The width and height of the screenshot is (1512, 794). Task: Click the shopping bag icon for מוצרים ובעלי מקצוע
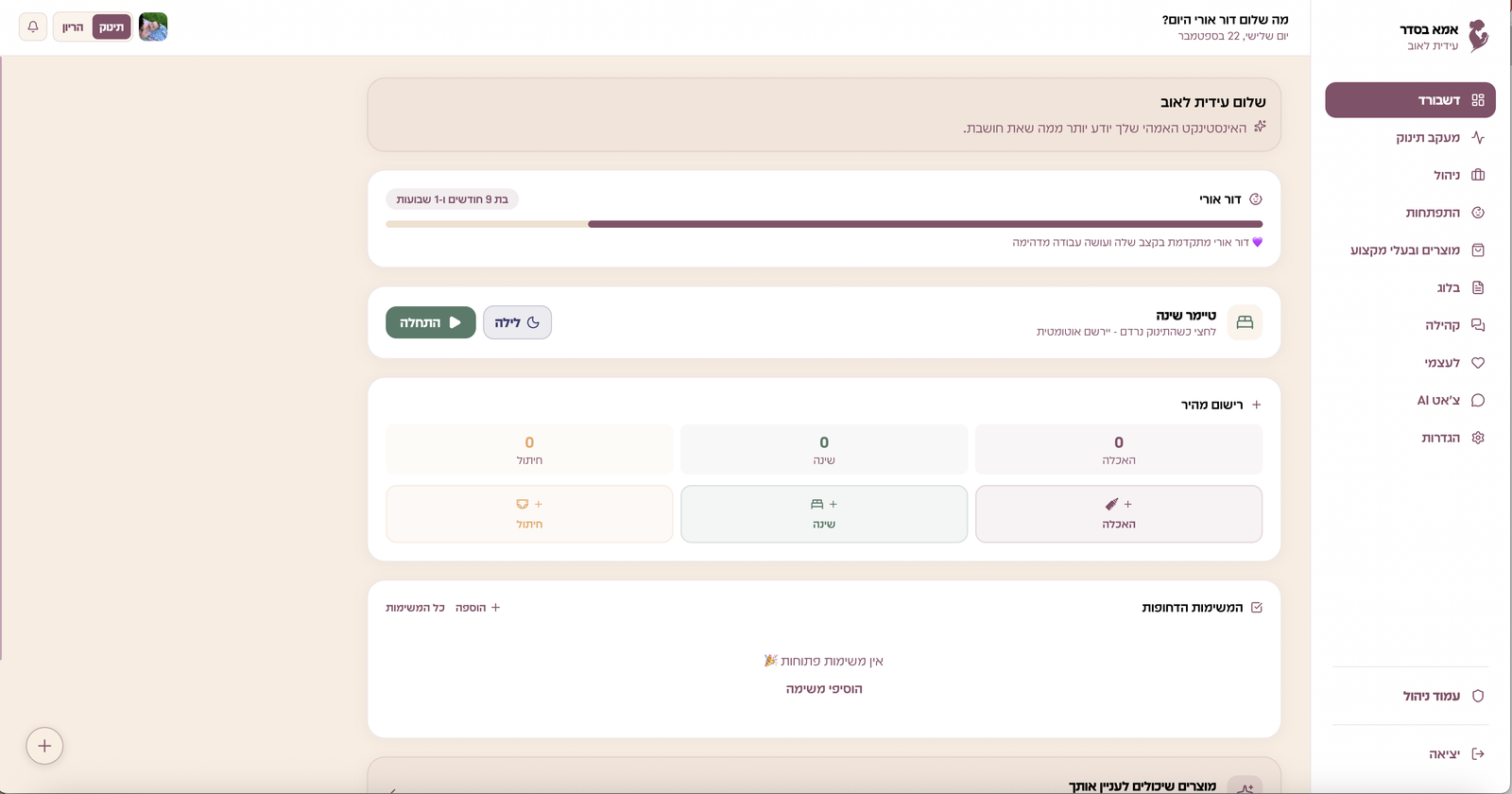coord(1478,250)
